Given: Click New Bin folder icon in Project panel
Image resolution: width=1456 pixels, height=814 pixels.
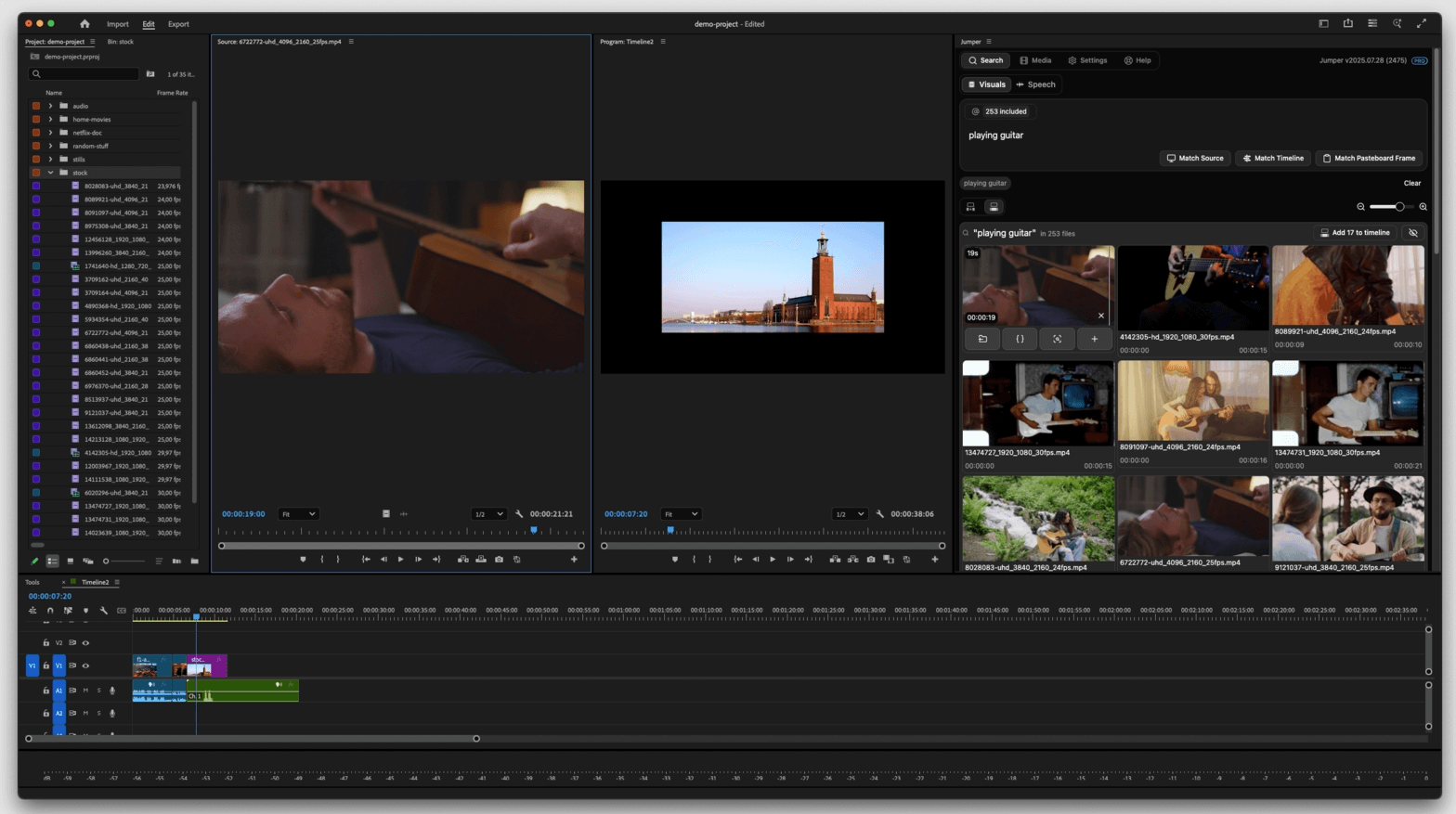Looking at the screenshot, I should tap(194, 562).
